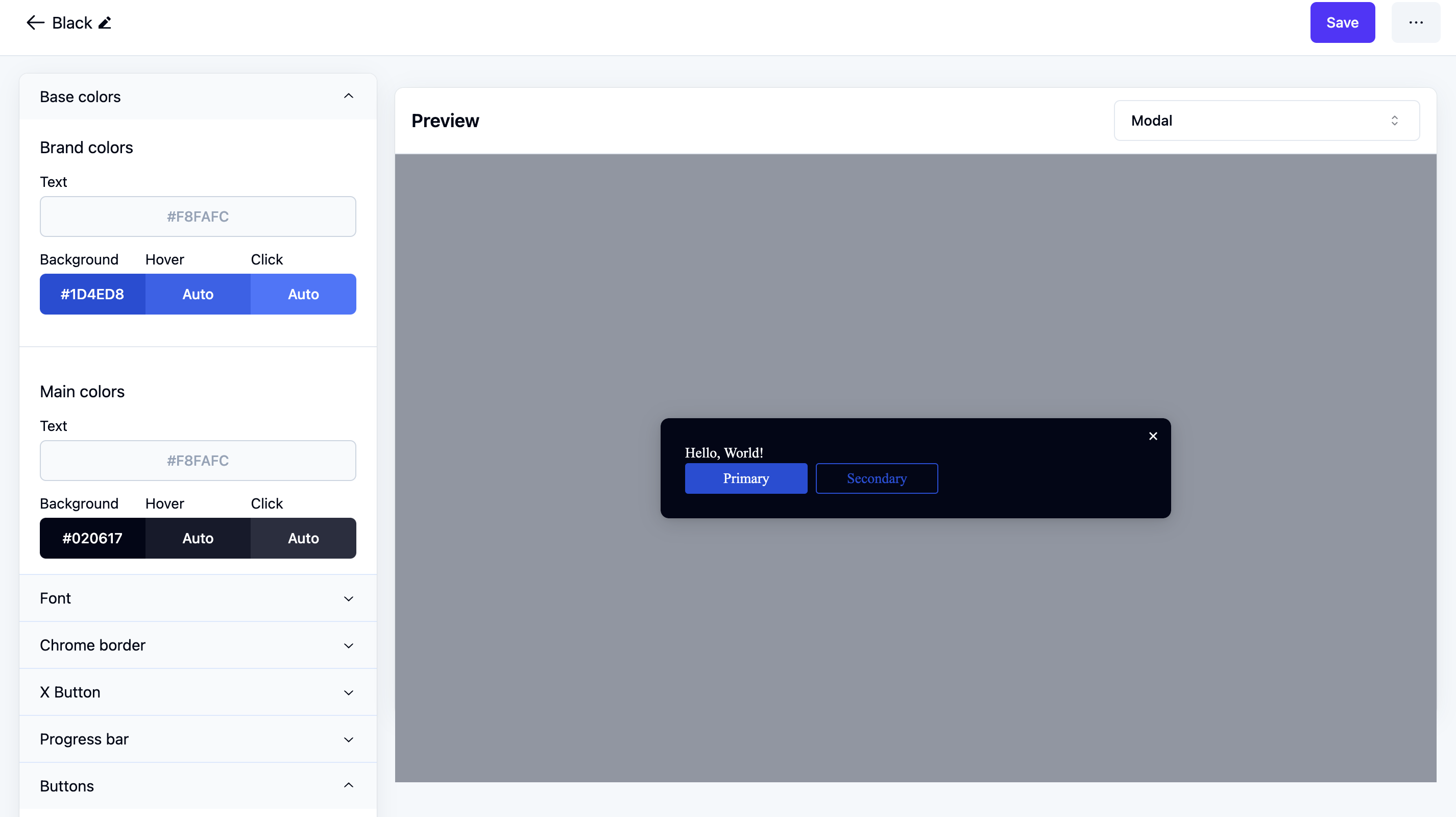Select the Secondary button in the preview
This screenshot has height=817, width=1456.
[x=877, y=478]
